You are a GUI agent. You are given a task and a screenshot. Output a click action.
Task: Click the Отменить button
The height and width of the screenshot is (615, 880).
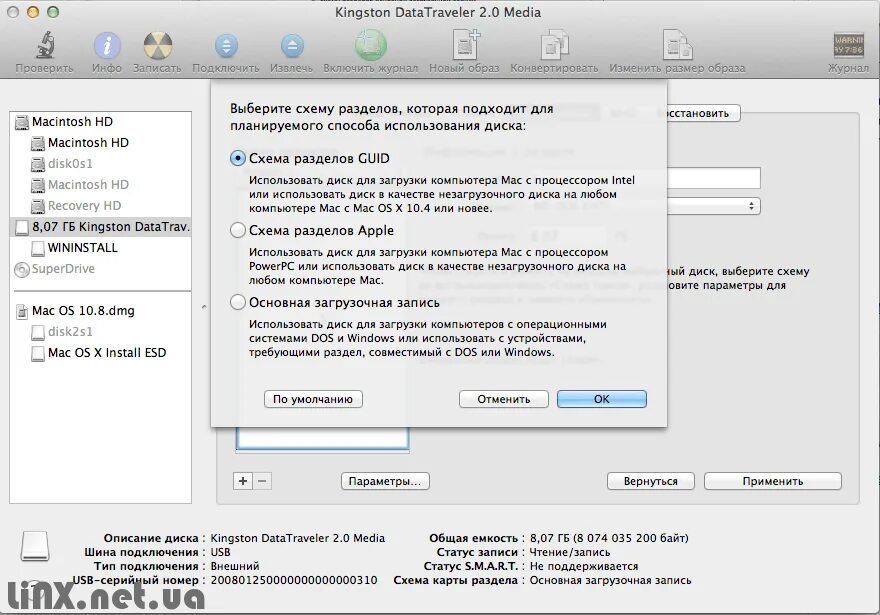click(503, 399)
